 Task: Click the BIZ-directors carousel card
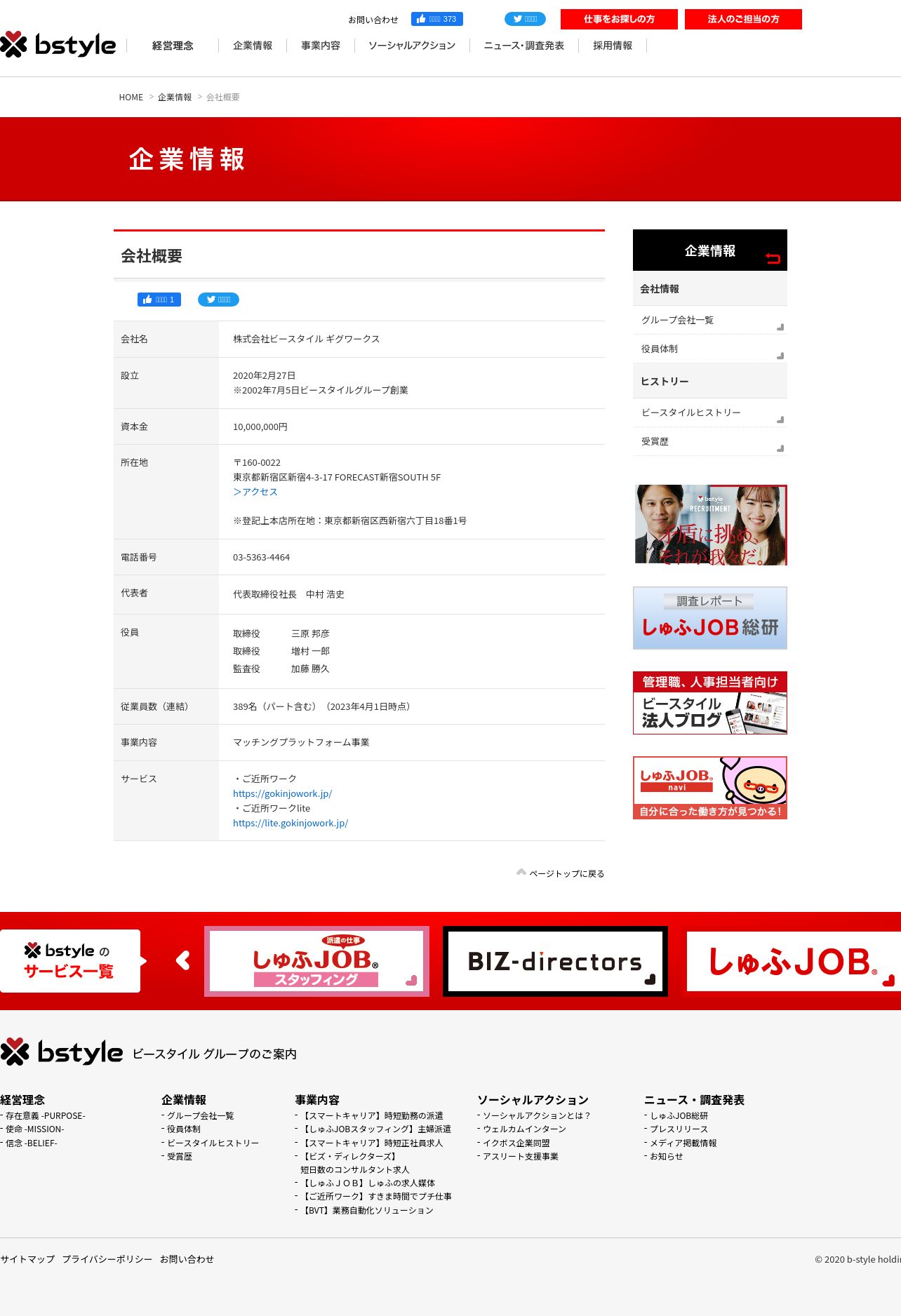[555, 960]
